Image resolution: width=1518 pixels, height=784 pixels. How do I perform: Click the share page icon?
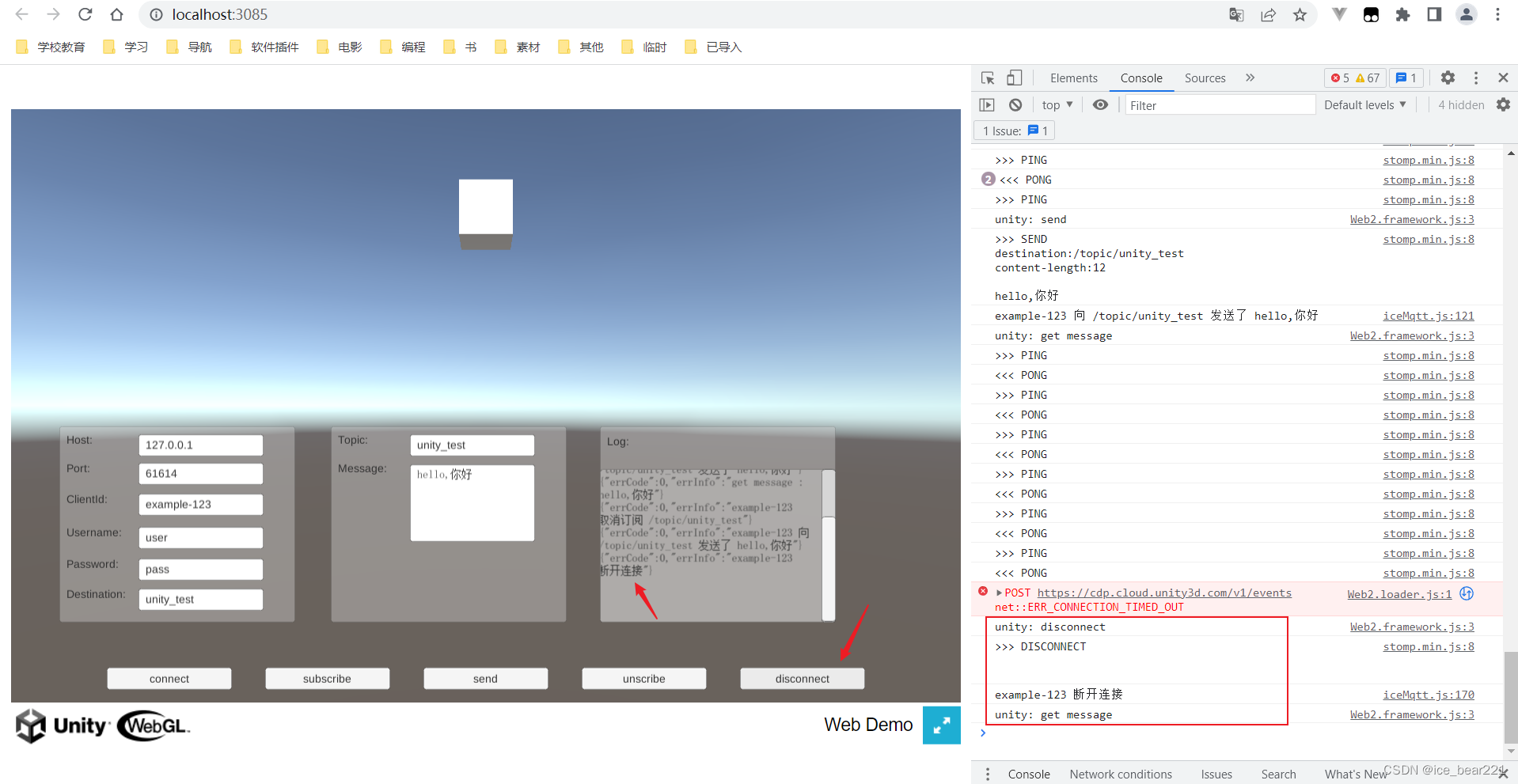(1268, 14)
